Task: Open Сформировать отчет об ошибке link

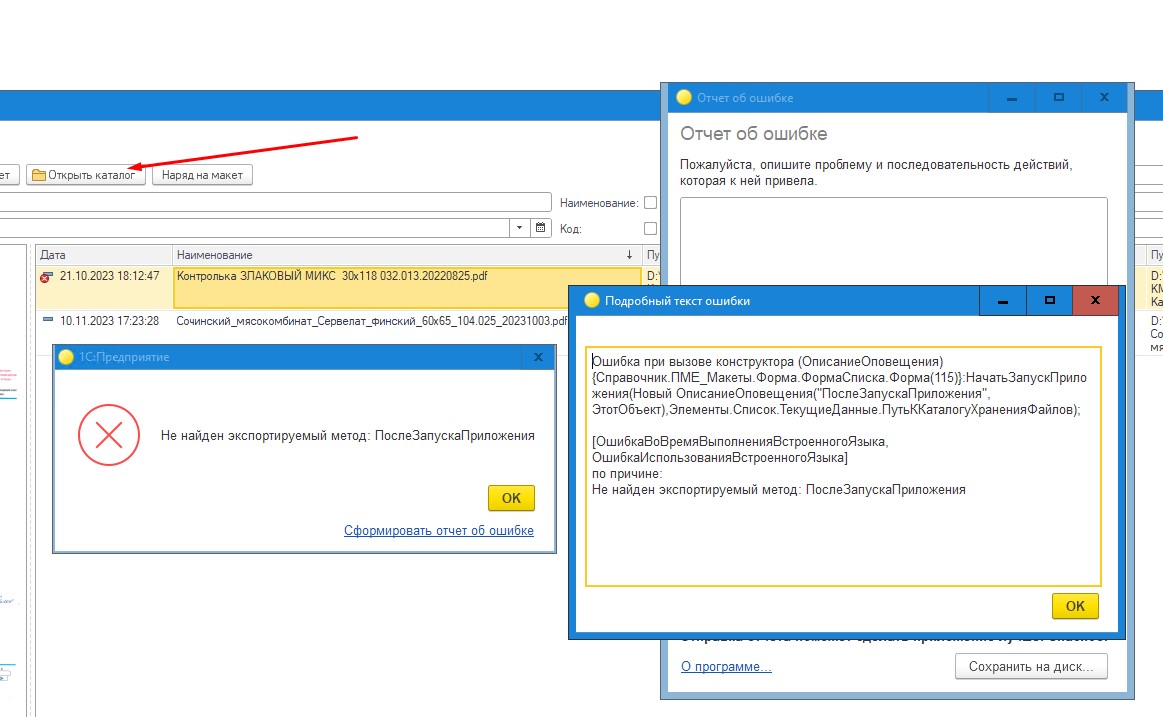Action: pos(439,531)
